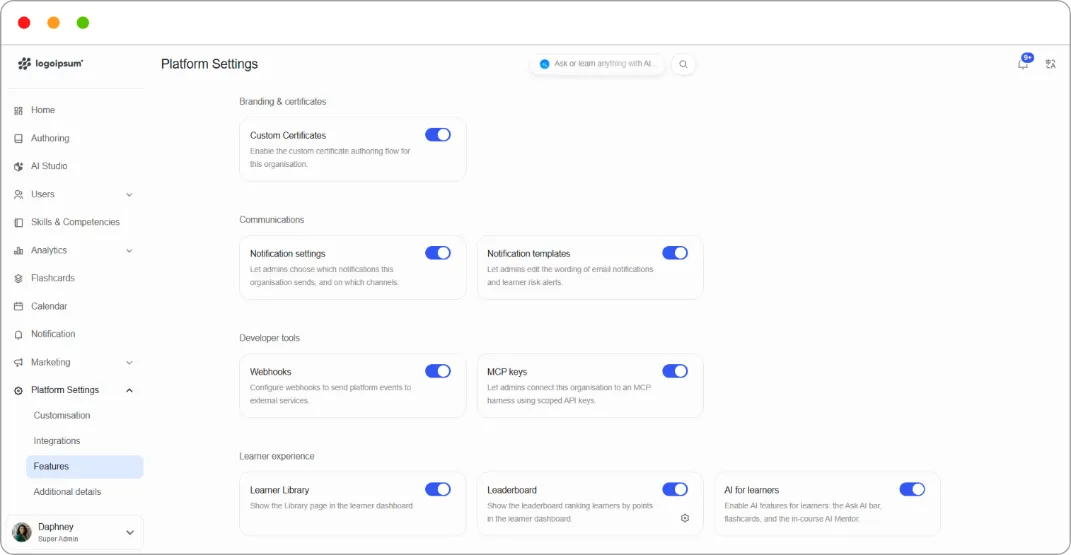1071x555 pixels.
Task: Select Features submenu item
Action: tap(85, 466)
